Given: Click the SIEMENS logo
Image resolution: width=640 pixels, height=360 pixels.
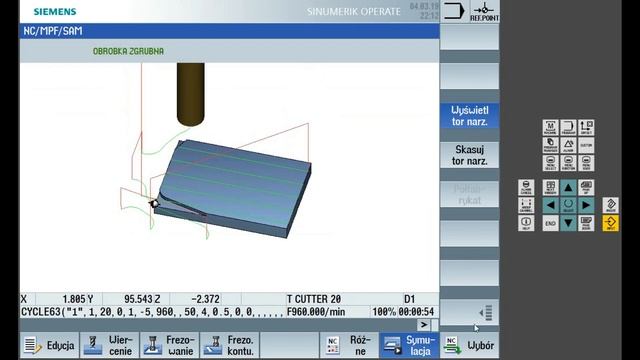Looking at the screenshot, I should (x=55, y=11).
